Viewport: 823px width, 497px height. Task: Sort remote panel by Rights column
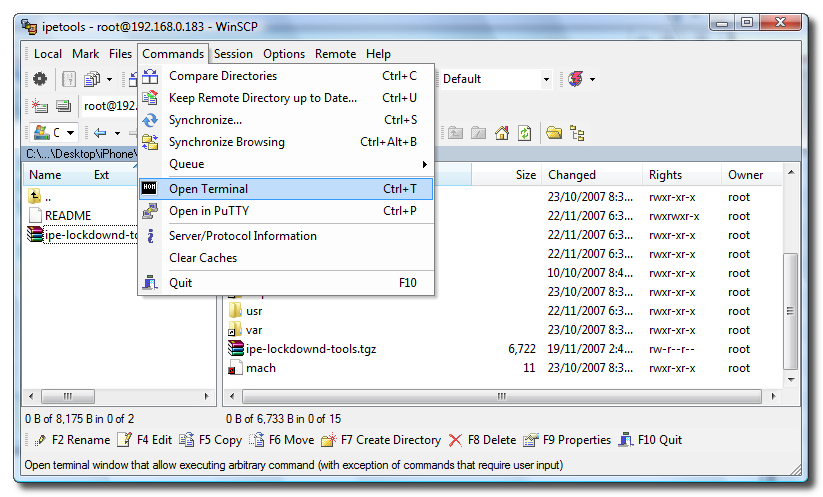click(x=682, y=175)
